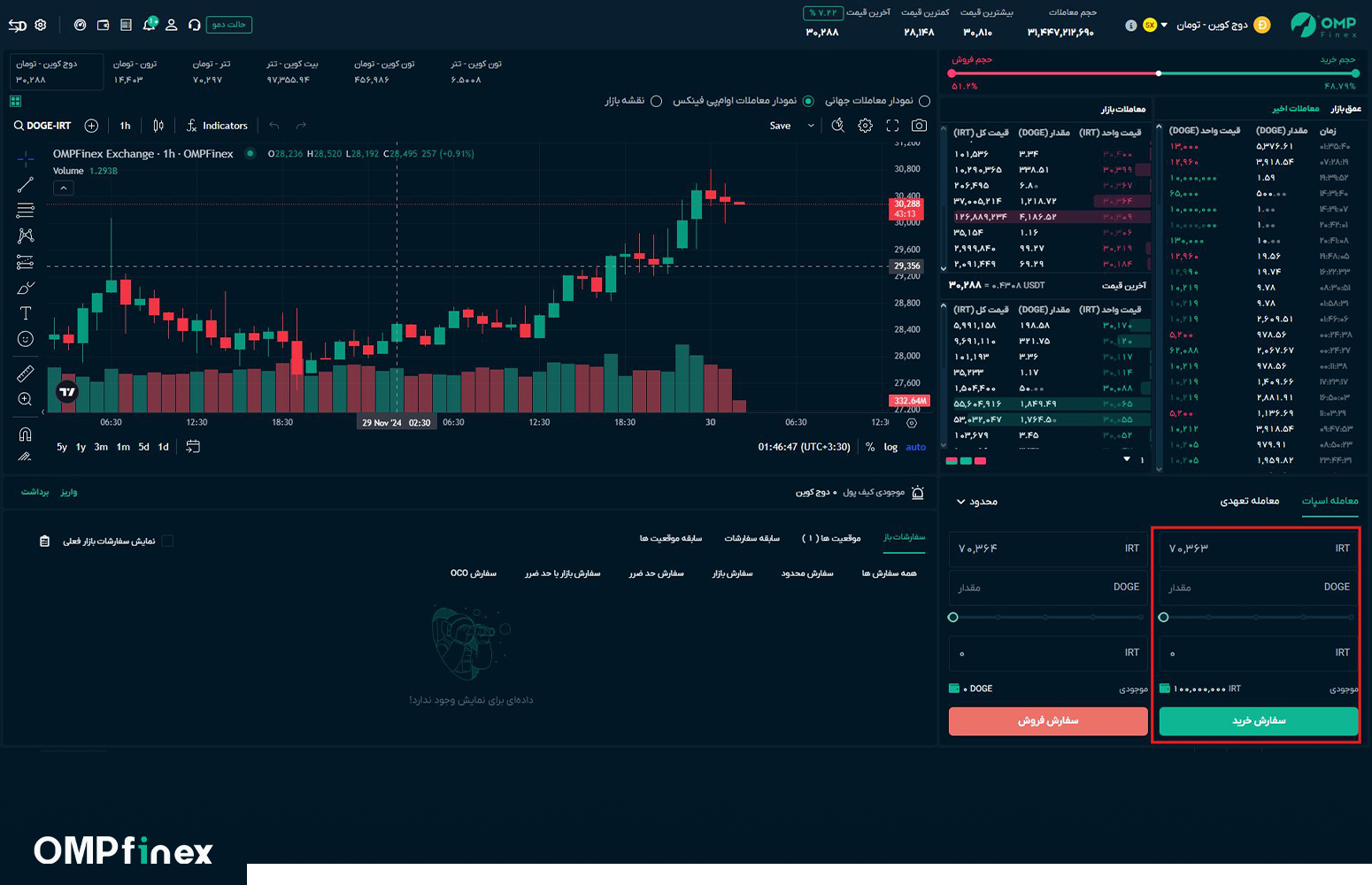Click the Save chart button
1372x885 pixels.
click(x=780, y=126)
